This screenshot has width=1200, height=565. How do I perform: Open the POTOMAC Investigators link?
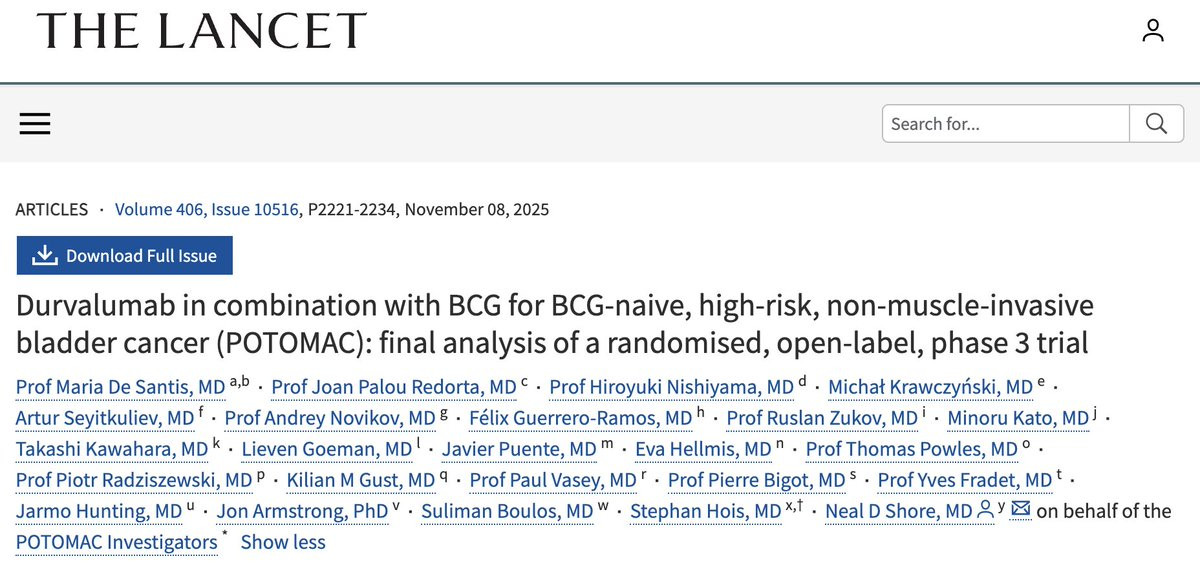(117, 542)
